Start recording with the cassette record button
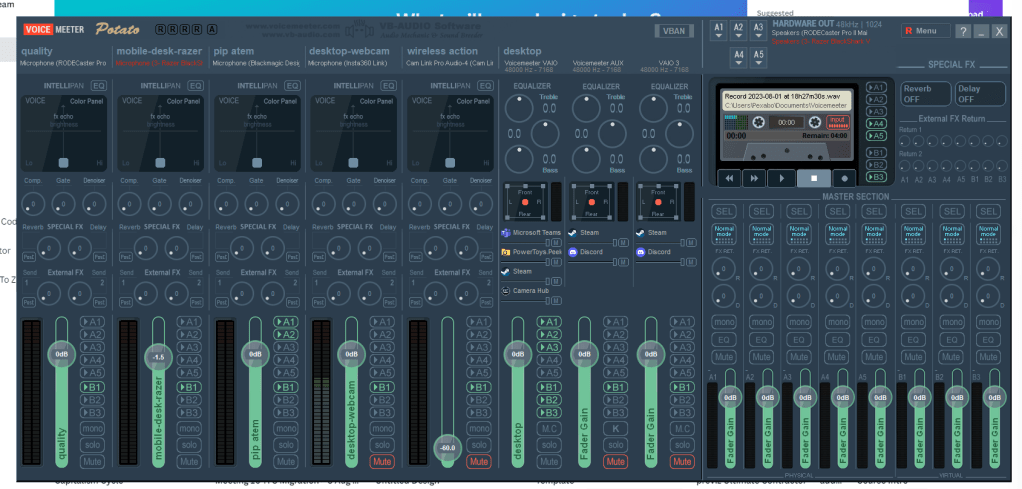1022x489 pixels. 845,178
